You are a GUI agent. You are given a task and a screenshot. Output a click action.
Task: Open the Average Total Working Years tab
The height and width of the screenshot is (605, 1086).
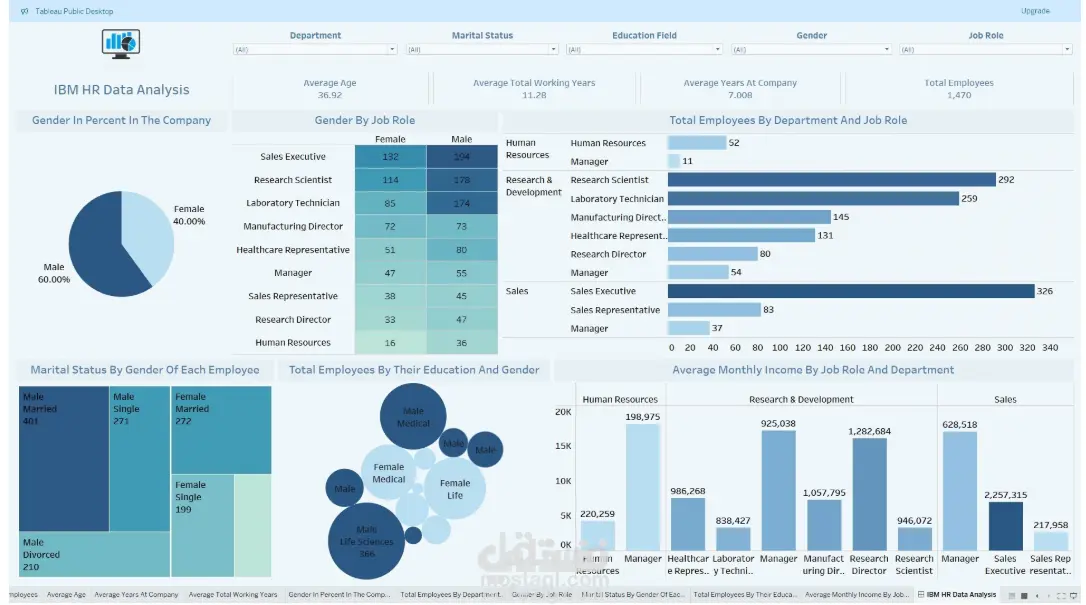click(x=233, y=594)
